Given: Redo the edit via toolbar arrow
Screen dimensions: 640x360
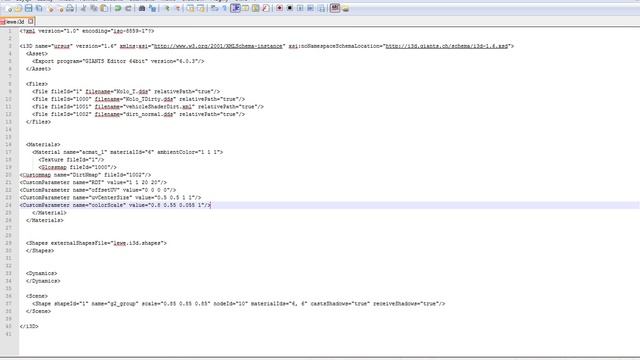Looking at the screenshot, I should pos(129,9).
